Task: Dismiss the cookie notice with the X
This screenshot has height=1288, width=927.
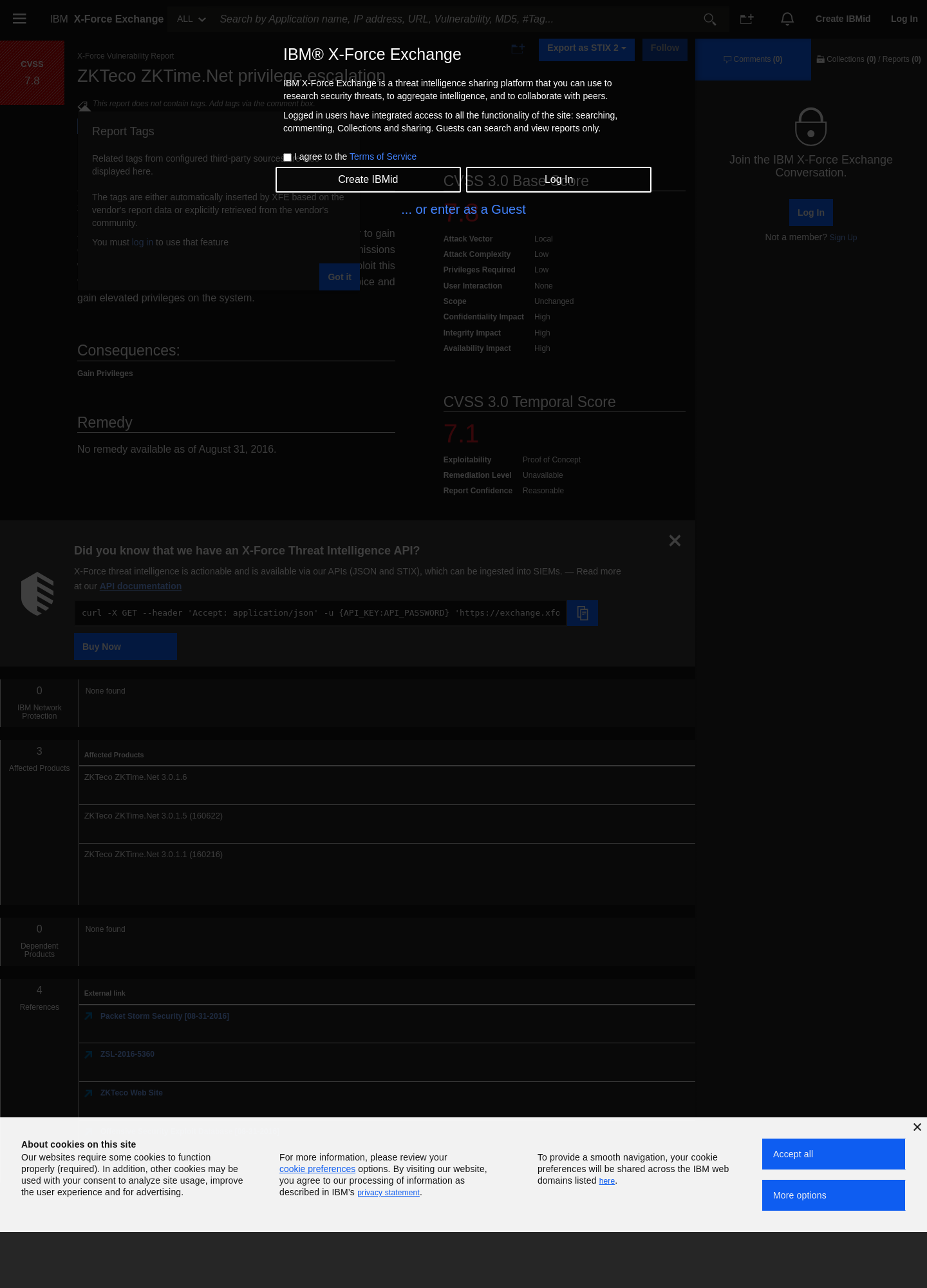Action: click(917, 1127)
